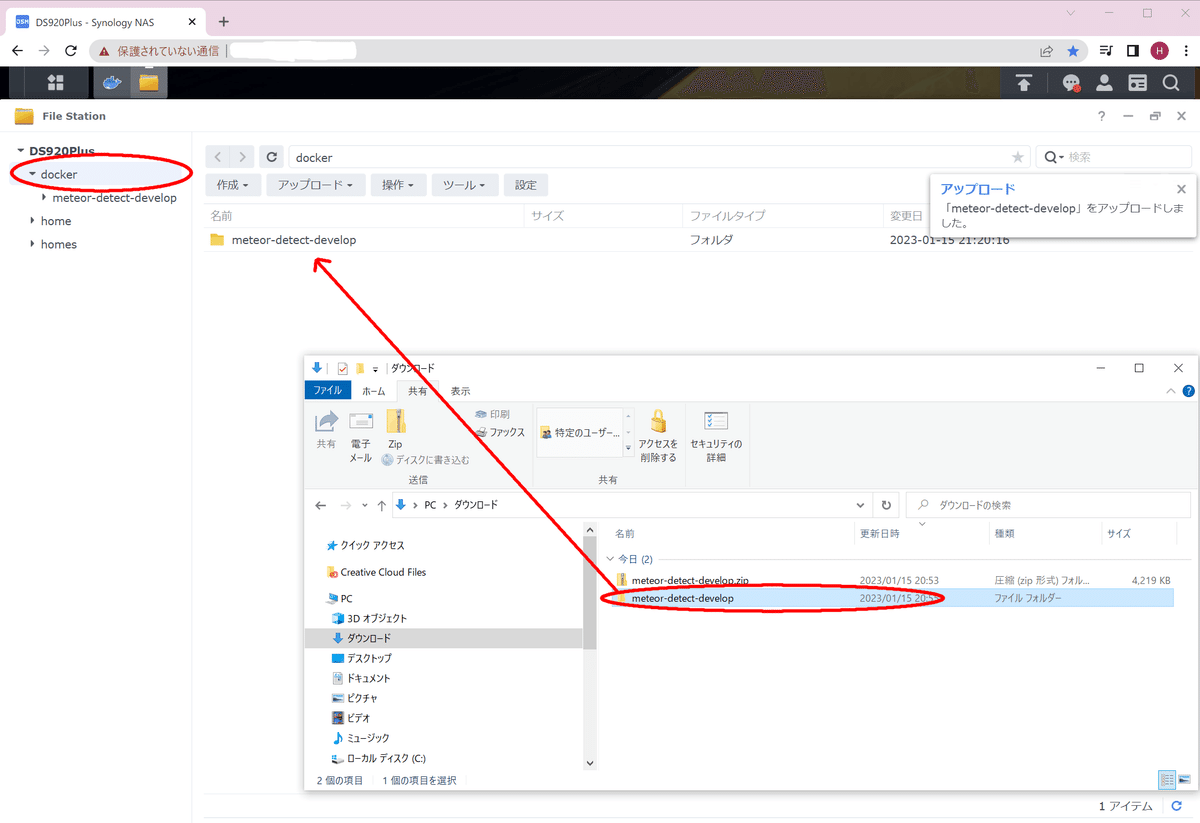Select ローカル ディスク (C:) in Explorer sidebar
This screenshot has height=823, width=1200.
(x=378, y=758)
